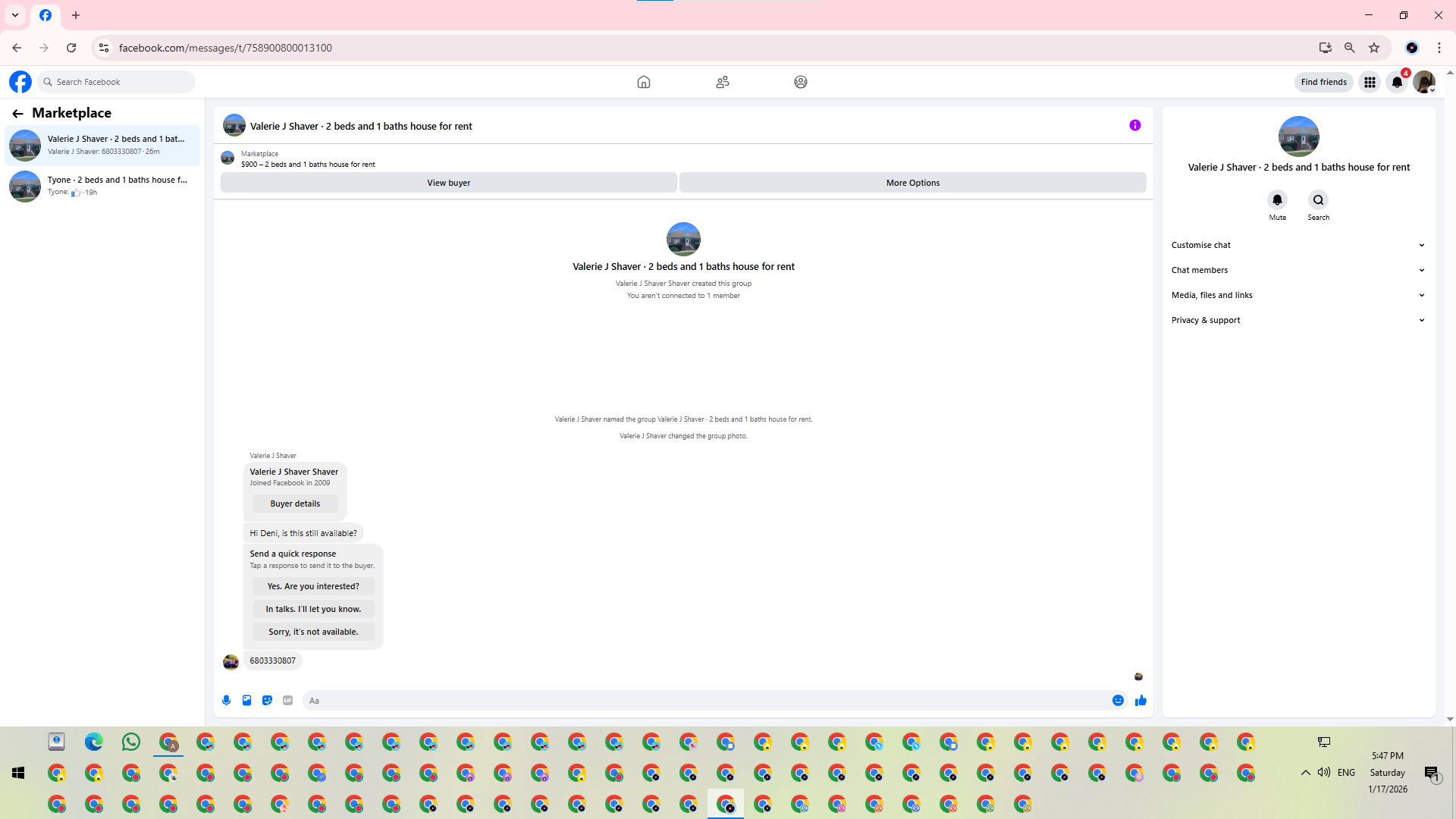Image resolution: width=1456 pixels, height=819 pixels.
Task: Click the purple conversation information icon
Action: [1134, 126]
